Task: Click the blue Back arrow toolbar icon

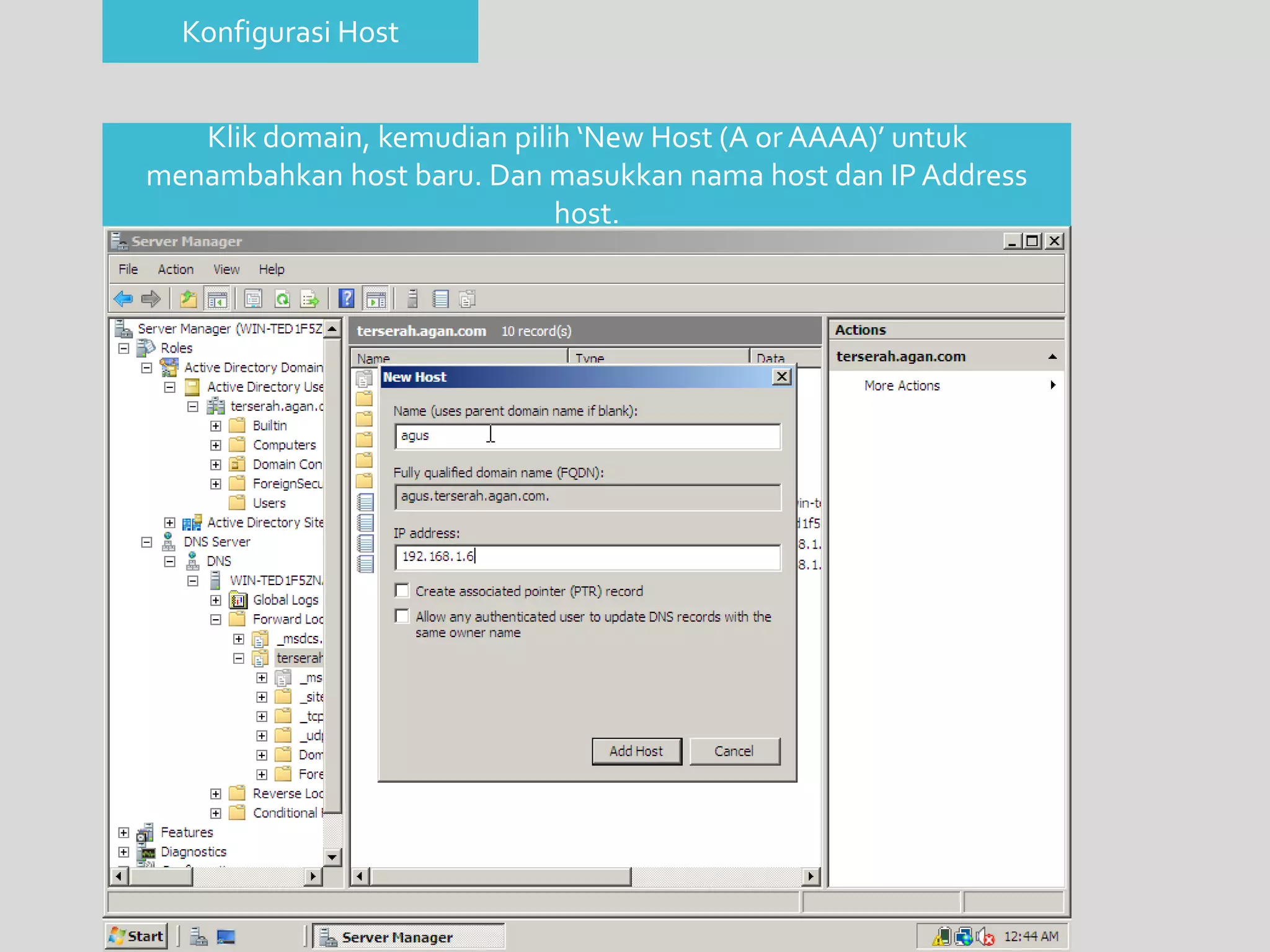Action: click(x=123, y=299)
